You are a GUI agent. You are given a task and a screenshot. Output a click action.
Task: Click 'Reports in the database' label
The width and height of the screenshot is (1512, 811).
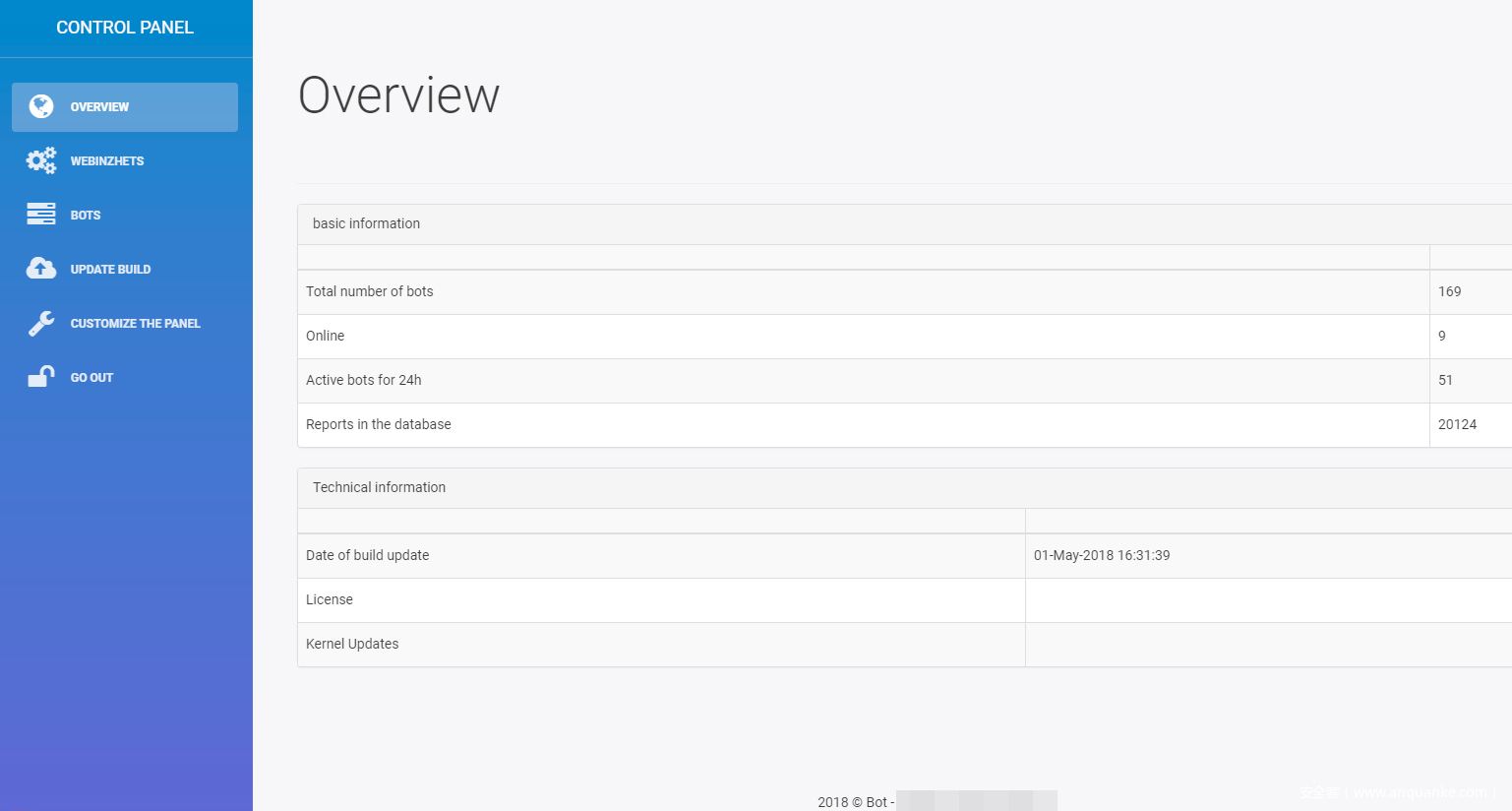point(379,424)
